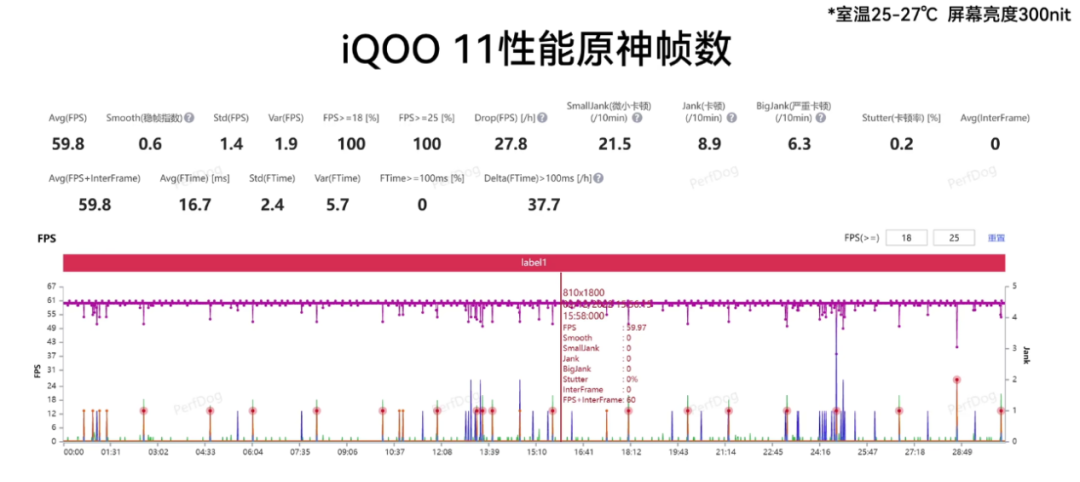The width and height of the screenshot is (1080, 482).
Task: Open help icon beside Drop(FPS) [/h]
Action: tap(543, 118)
